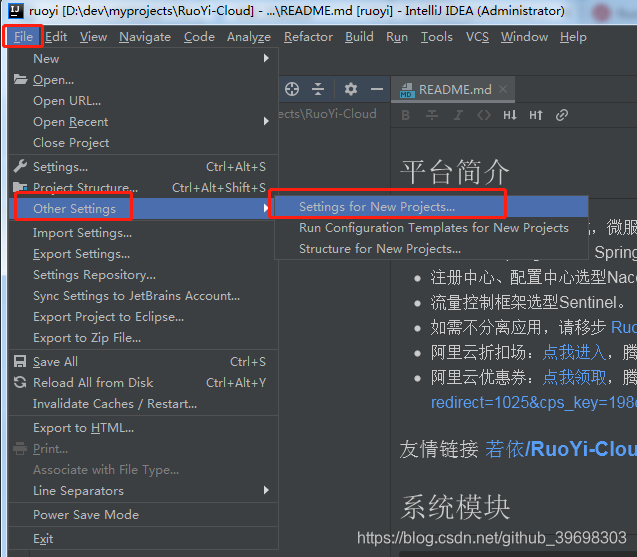The width and height of the screenshot is (637, 557).
Task: Click the collapse all icon in project toolbar
Action: pos(318,89)
